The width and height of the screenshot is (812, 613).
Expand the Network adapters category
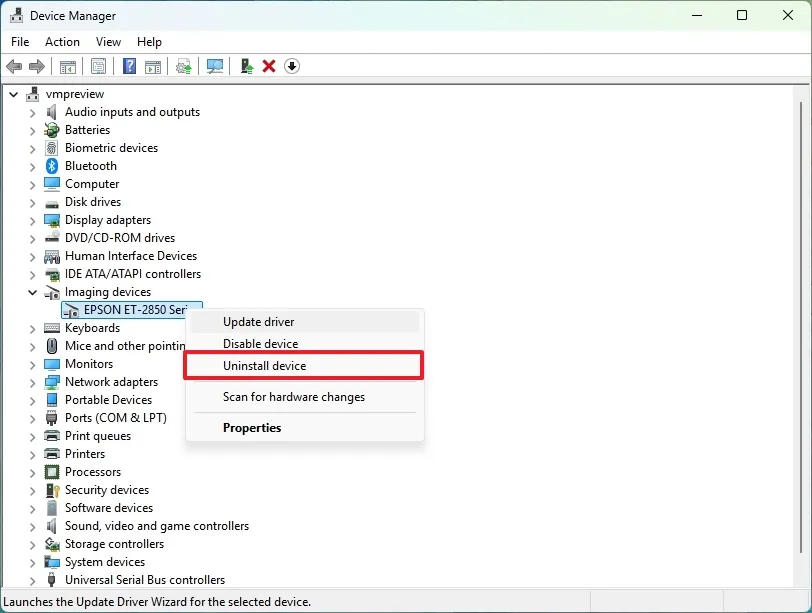pyautogui.click(x=32, y=382)
